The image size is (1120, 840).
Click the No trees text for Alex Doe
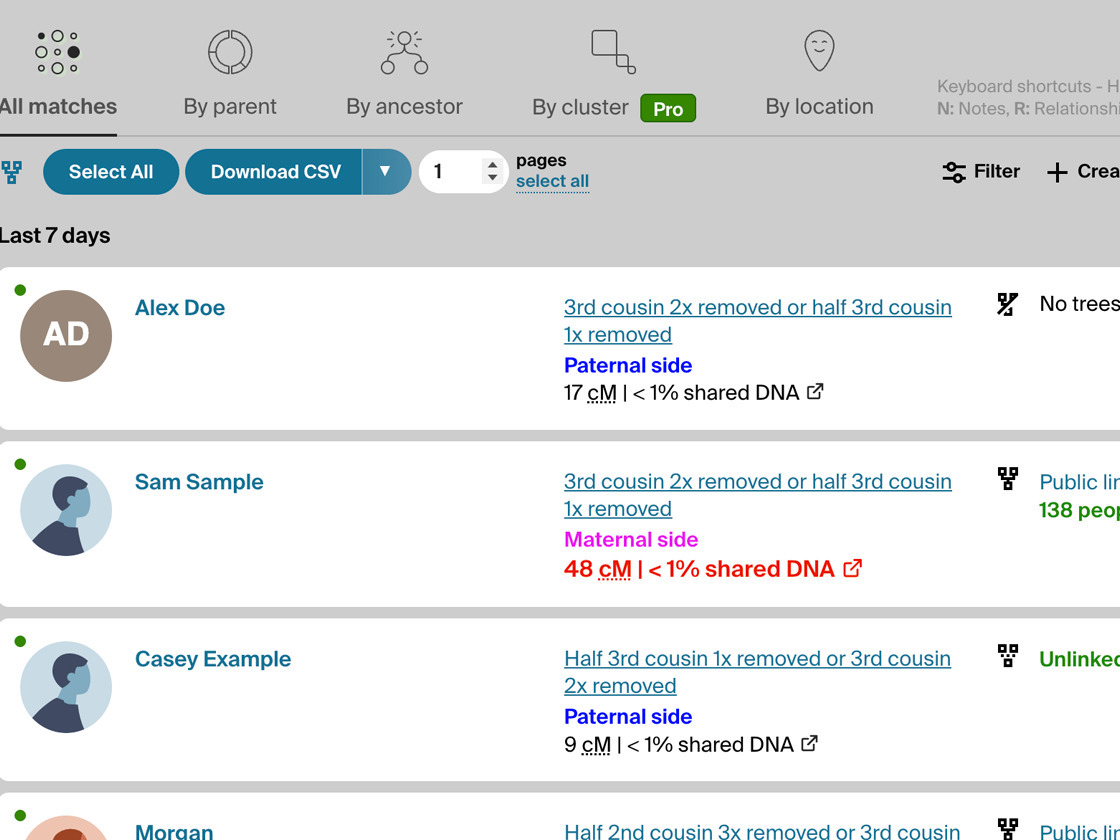(x=1079, y=304)
